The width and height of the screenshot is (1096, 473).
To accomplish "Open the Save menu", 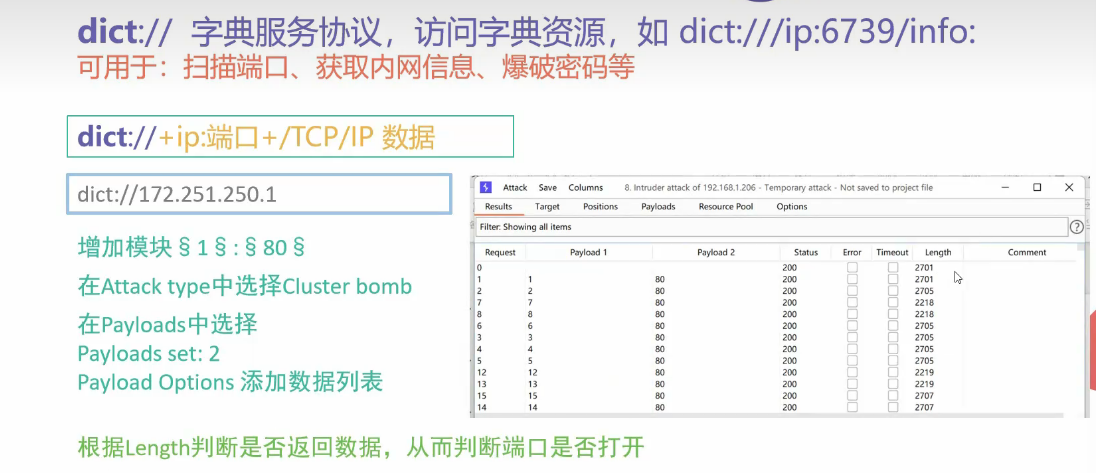I will pyautogui.click(x=548, y=187).
